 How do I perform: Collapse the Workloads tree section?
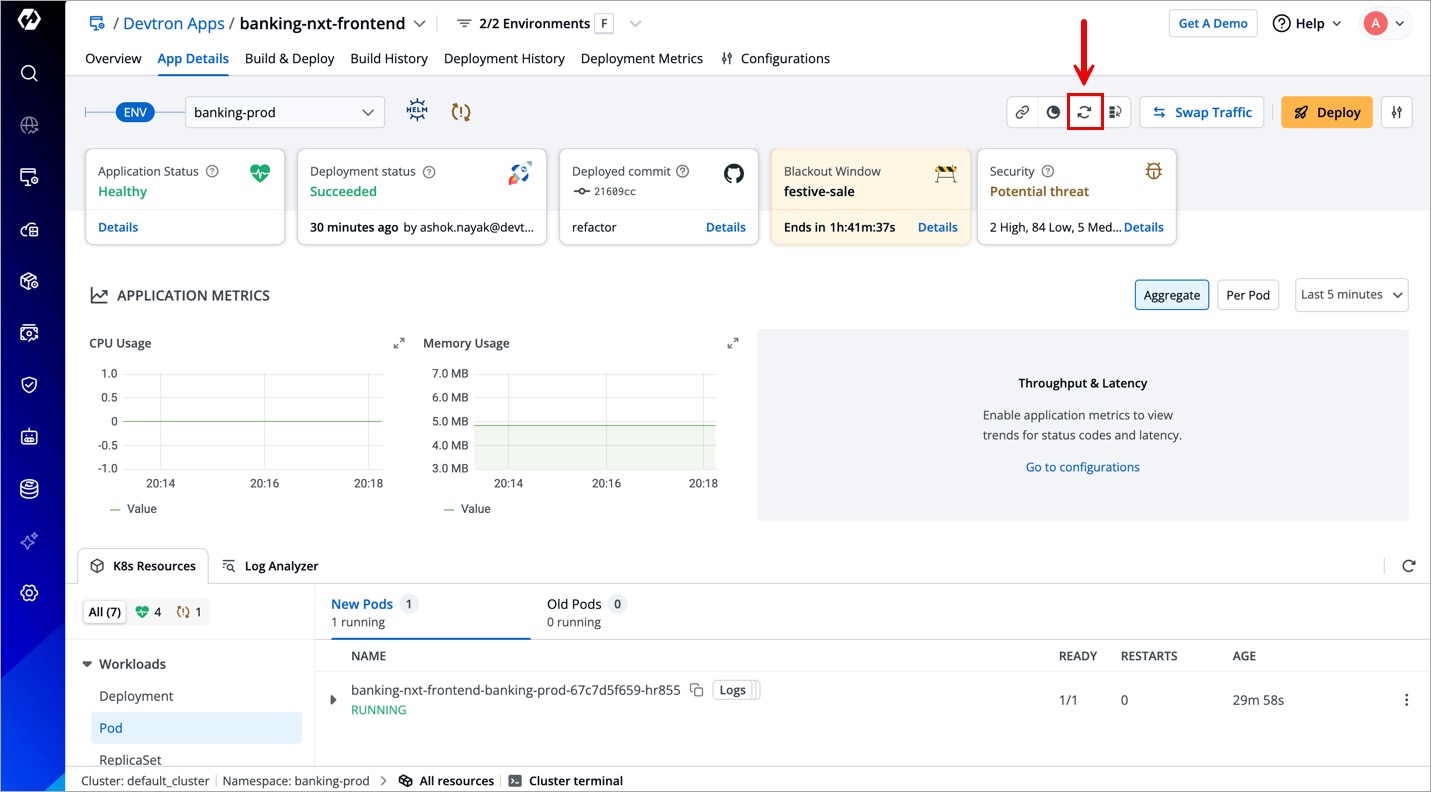[x=88, y=664]
